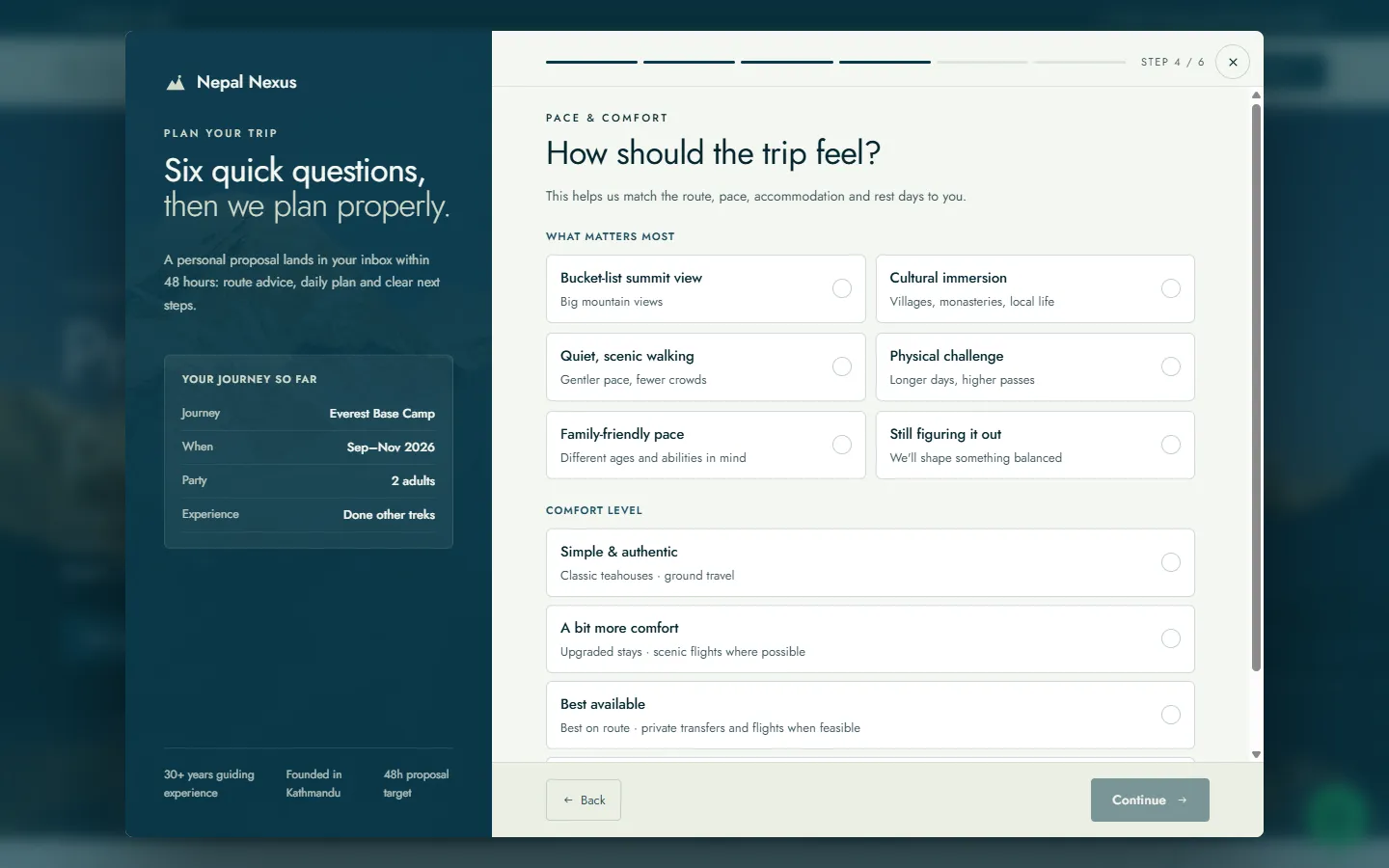Click the Sep–Nov 2026 date value

391,448
